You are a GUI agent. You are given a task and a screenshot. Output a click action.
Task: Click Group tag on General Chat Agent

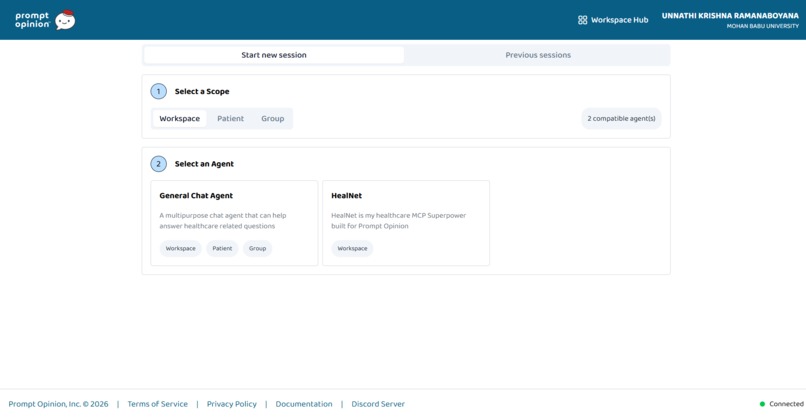pos(258,248)
